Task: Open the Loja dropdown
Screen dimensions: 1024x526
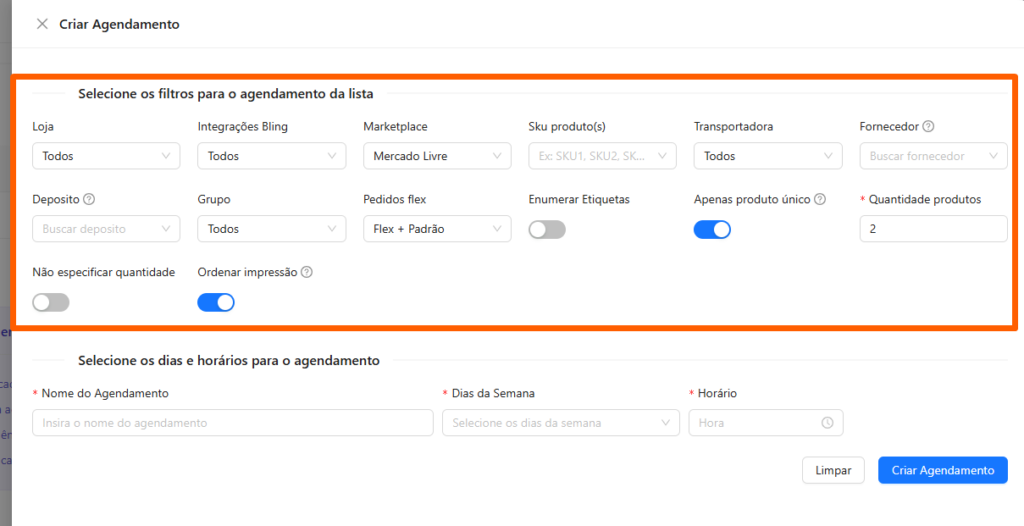Action: point(106,156)
